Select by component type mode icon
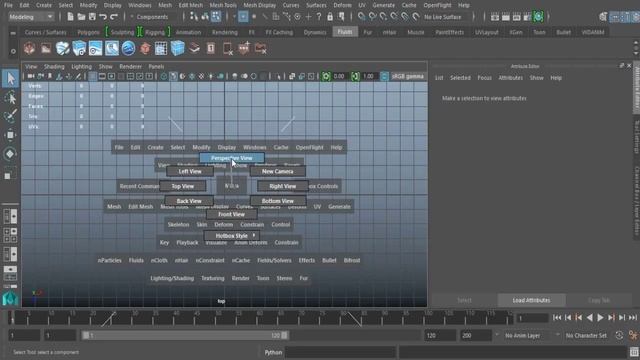This screenshot has height=360, width=640. coord(216,17)
